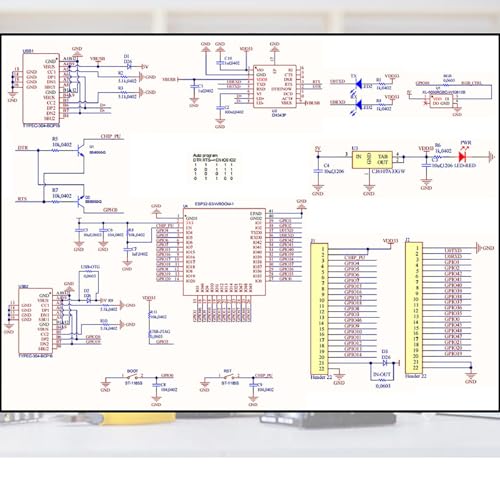
Task: Click the IN-OUT jumper label near D3
Action: click(x=382, y=374)
